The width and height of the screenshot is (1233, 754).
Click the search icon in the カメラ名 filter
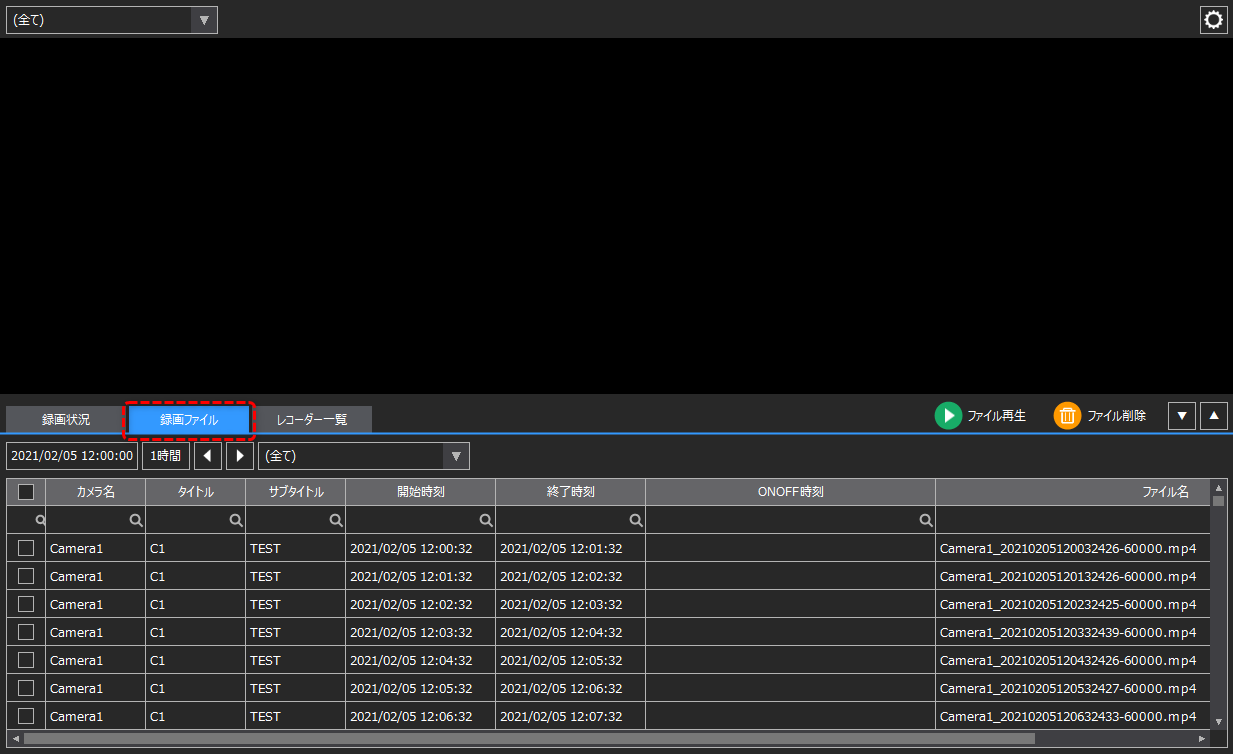pos(136,519)
